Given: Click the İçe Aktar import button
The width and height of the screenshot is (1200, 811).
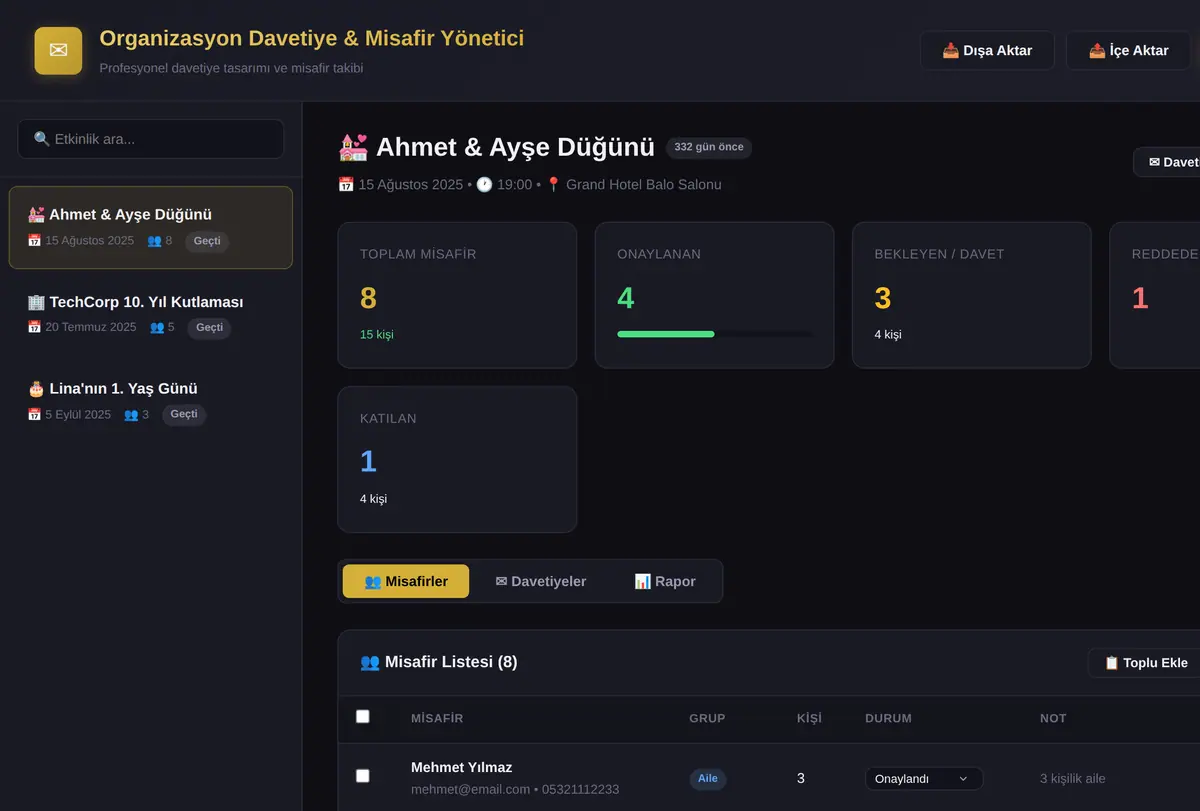Looking at the screenshot, I should coord(1128,50).
